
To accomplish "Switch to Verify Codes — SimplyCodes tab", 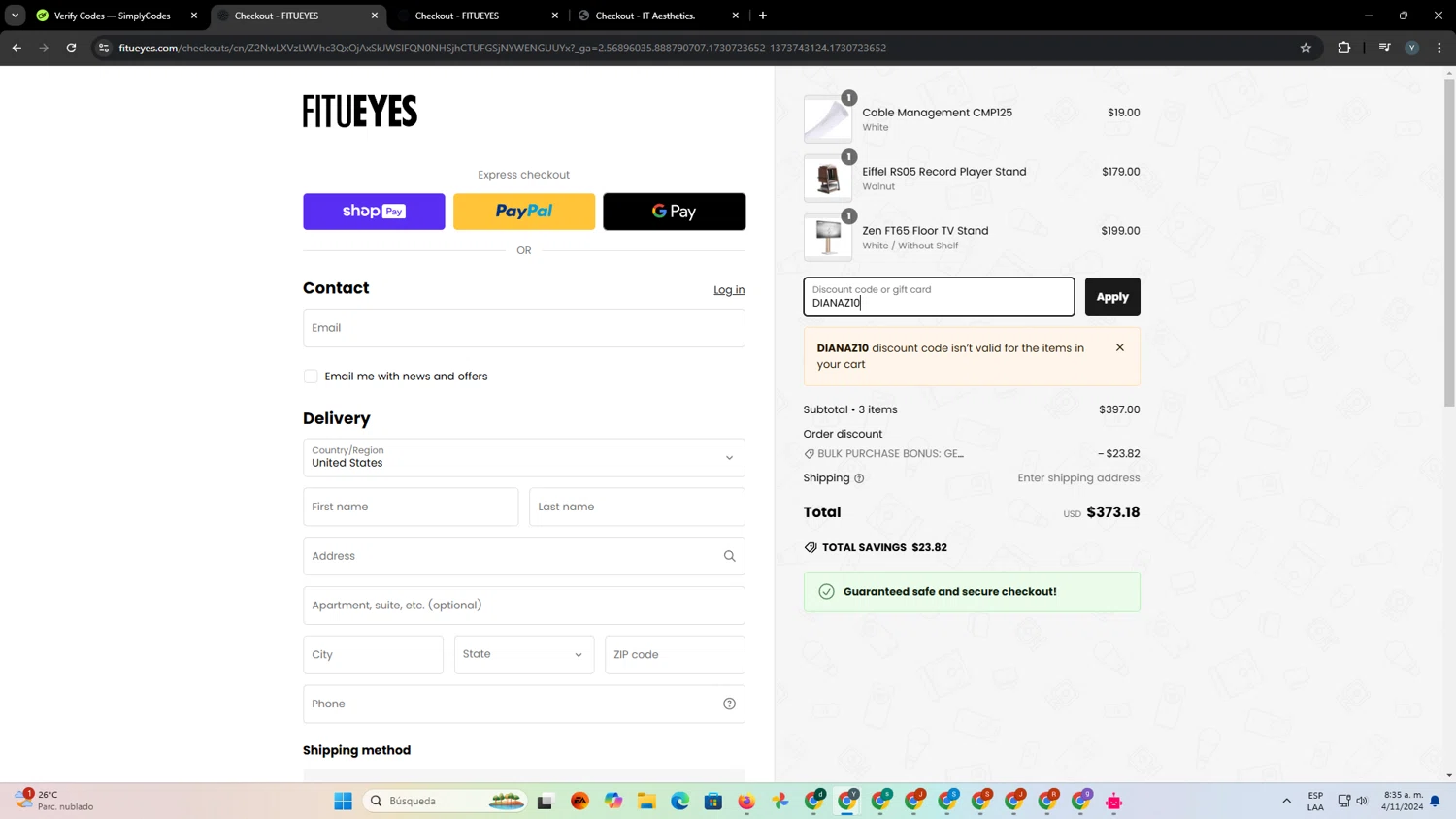I will coord(112,16).
